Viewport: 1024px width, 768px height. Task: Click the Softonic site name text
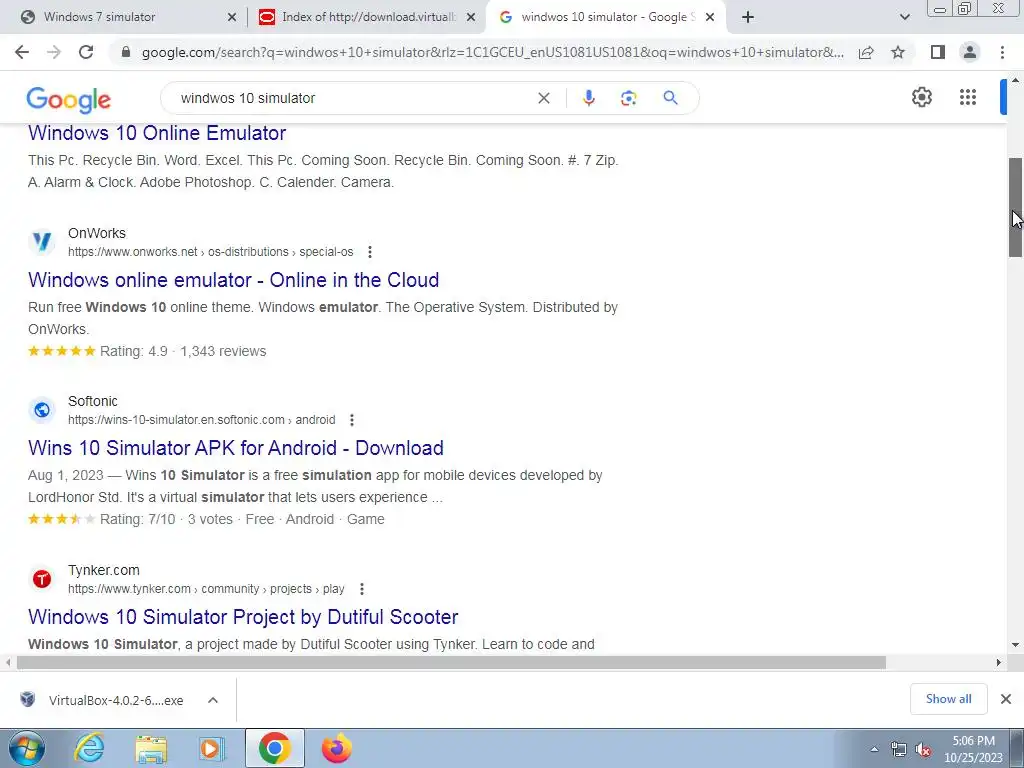click(x=93, y=401)
